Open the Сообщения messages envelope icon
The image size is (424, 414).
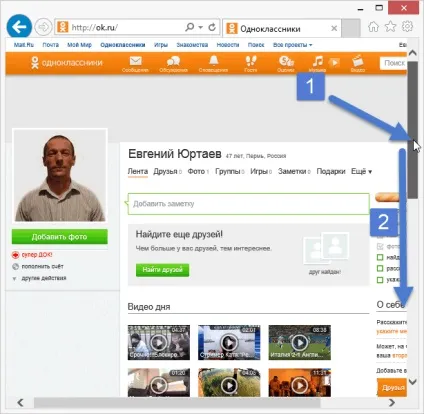[135, 61]
